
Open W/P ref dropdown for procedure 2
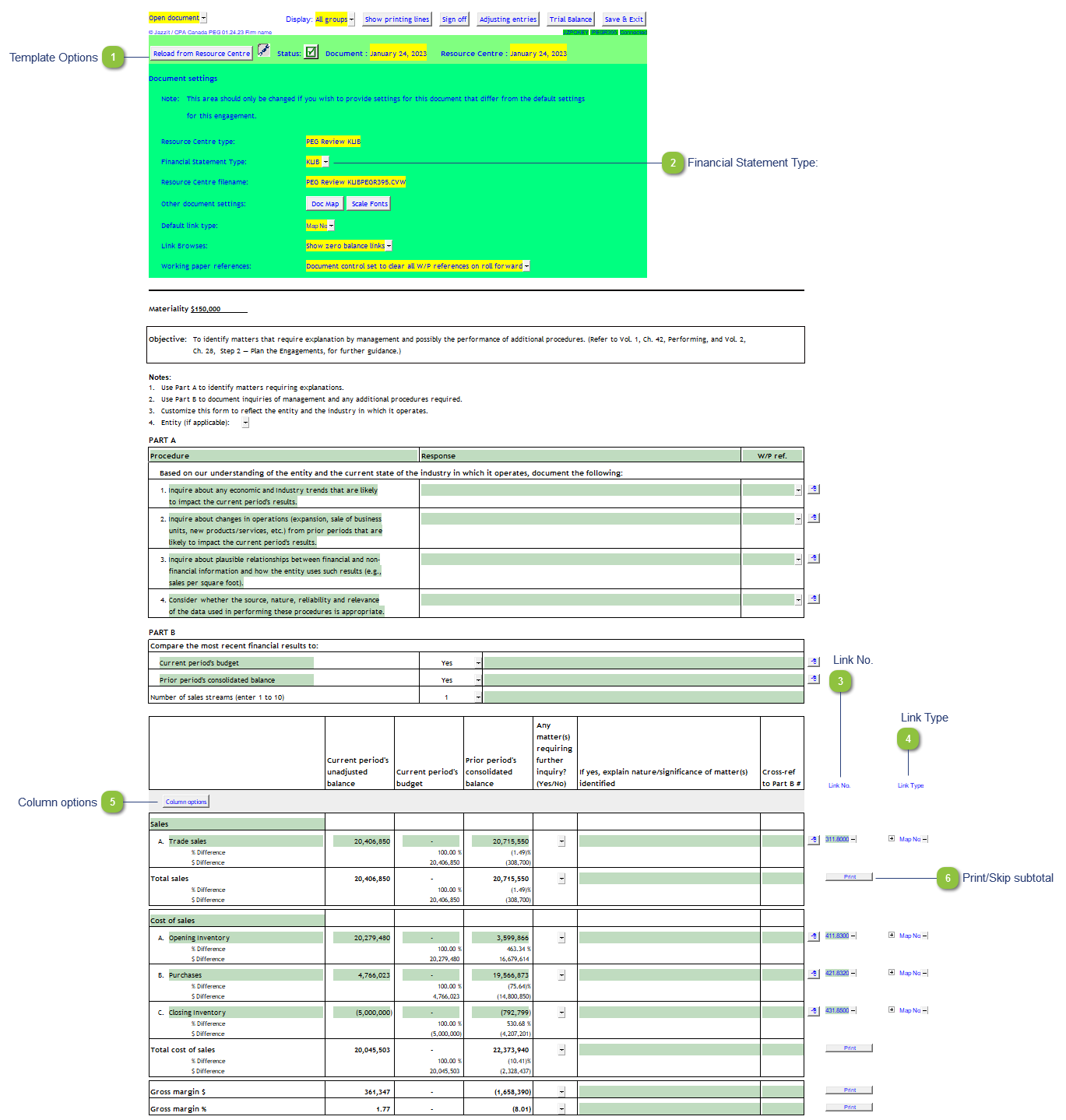[x=798, y=519]
